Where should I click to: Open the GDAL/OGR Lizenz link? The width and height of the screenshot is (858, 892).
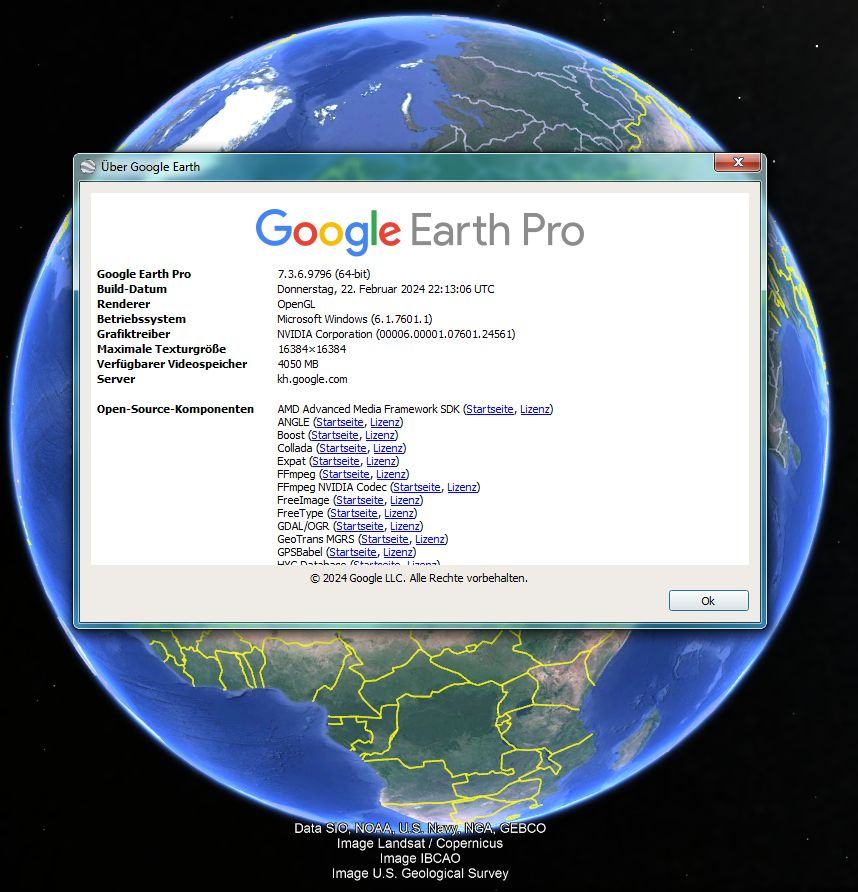(405, 527)
